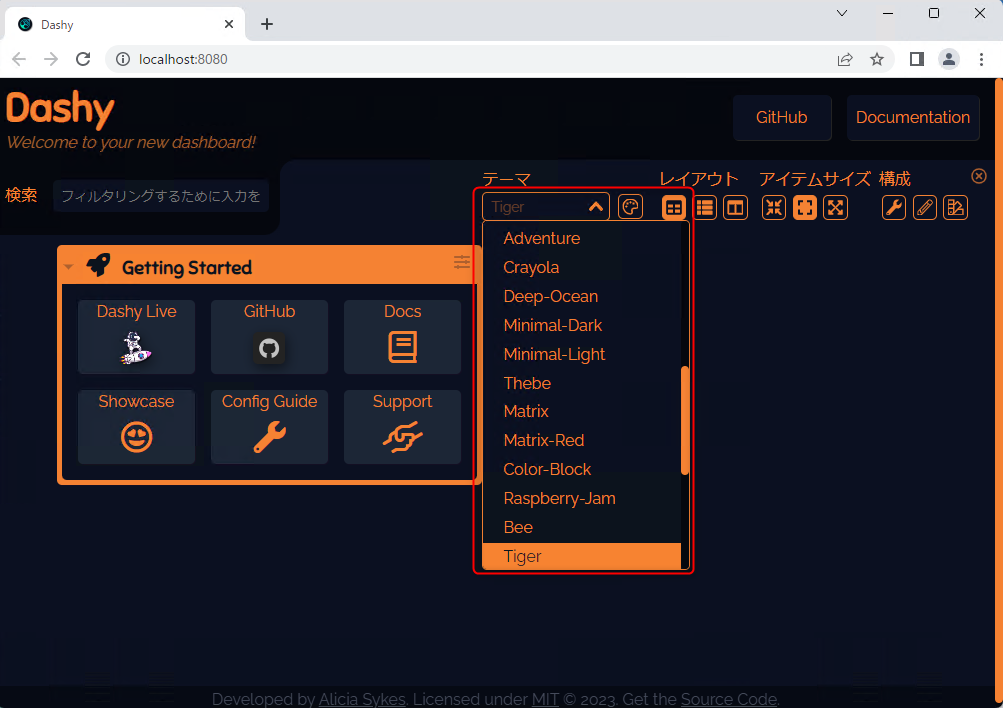Open the Support tile

pyautogui.click(x=402, y=427)
